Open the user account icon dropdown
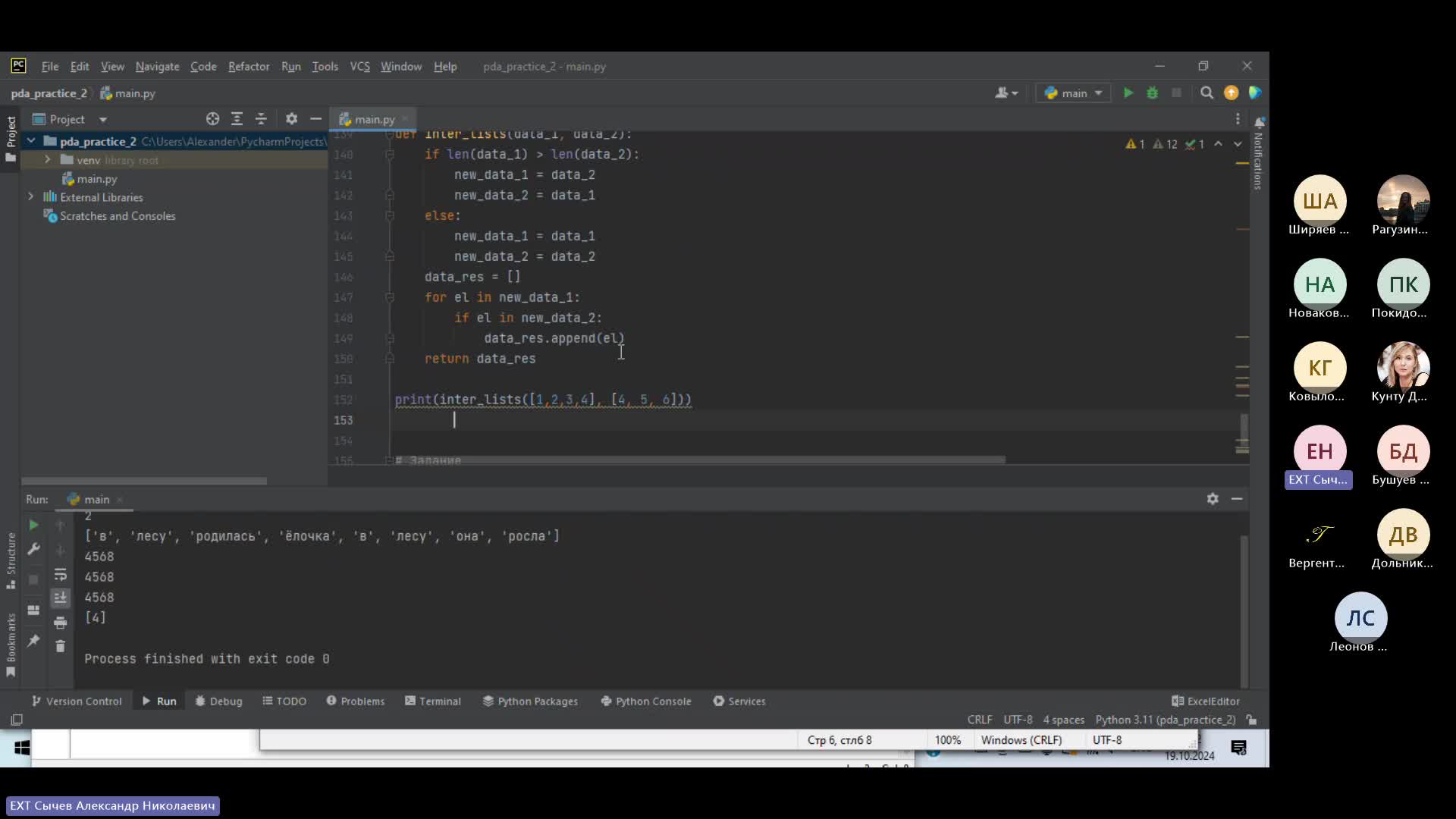This screenshot has height=819, width=1456. tap(1006, 93)
